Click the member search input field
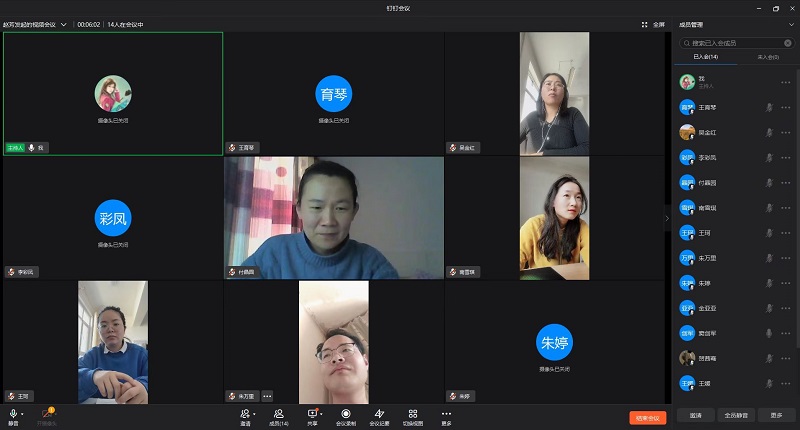Viewport: 800px width, 430px height. pyautogui.click(x=735, y=43)
